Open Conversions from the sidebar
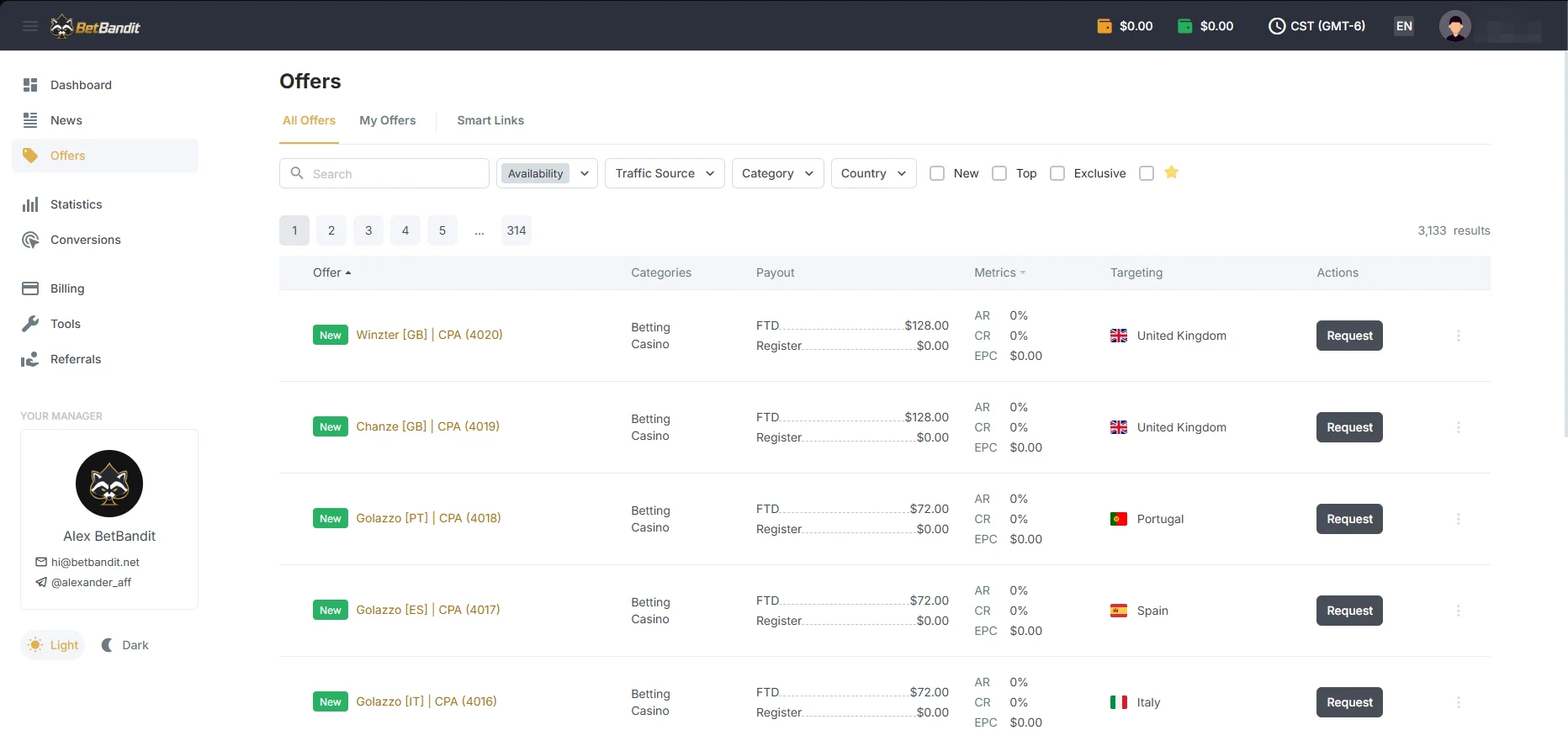Viewport: 1568px width, 746px height. [105, 240]
